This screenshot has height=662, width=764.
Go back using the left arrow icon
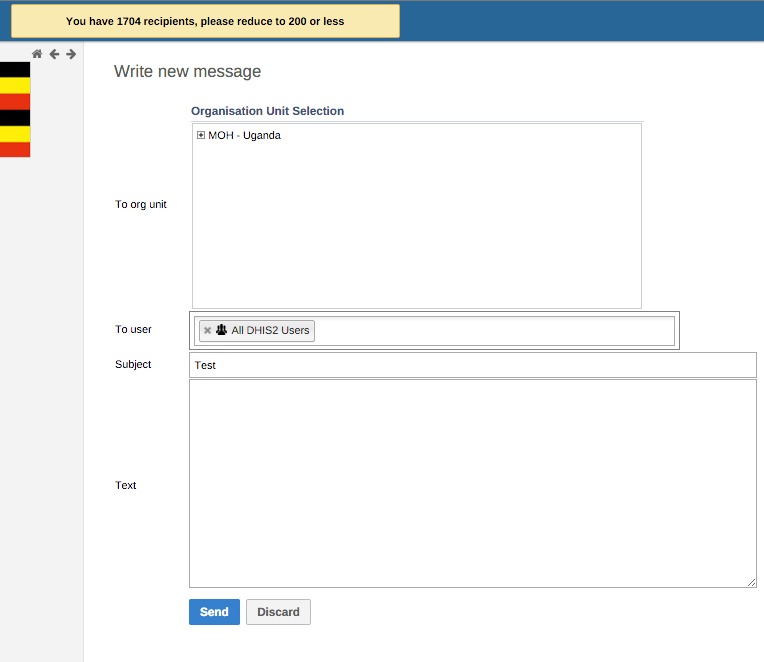click(x=54, y=54)
